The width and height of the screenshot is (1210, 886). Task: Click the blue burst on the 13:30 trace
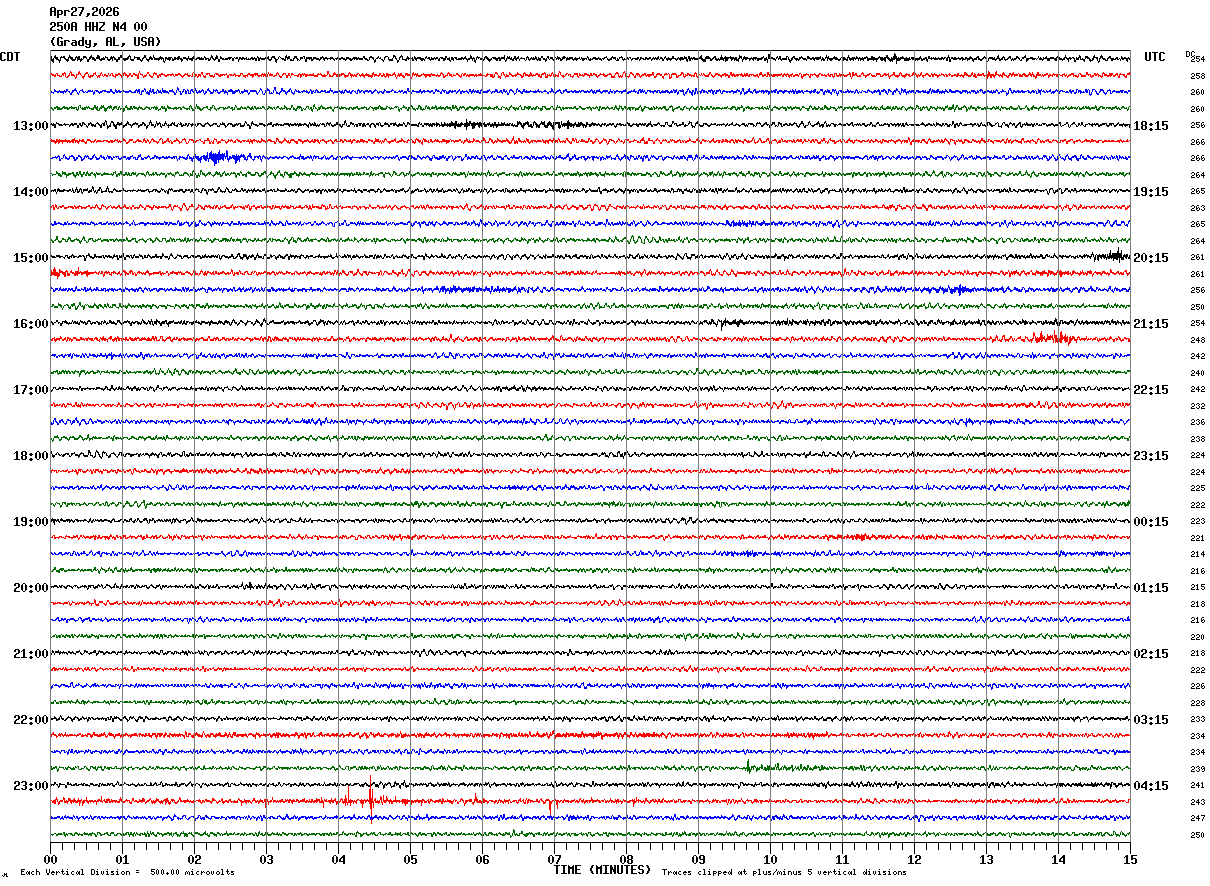[x=220, y=157]
